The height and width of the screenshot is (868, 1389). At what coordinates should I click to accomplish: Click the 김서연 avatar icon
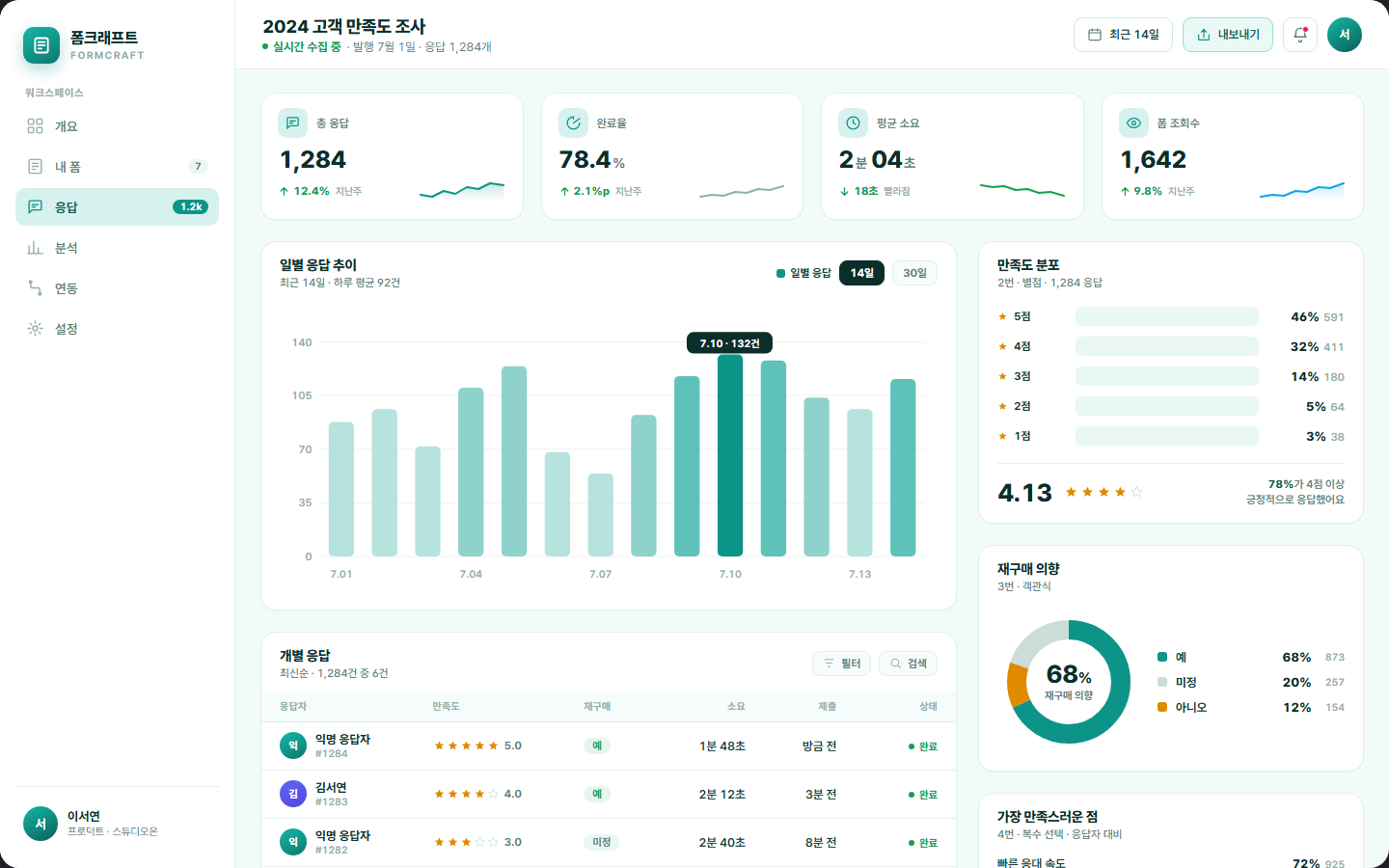(x=293, y=794)
